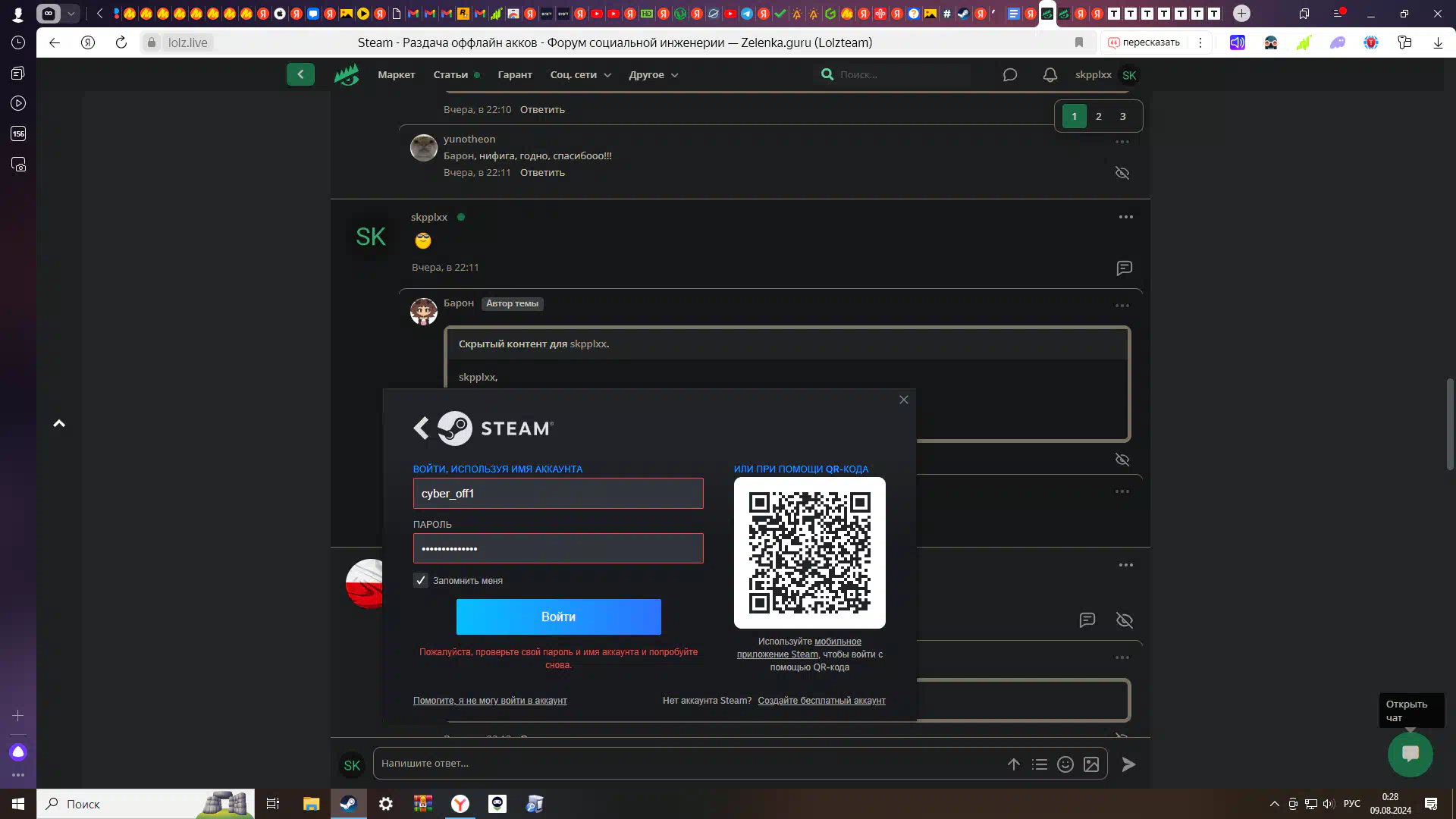
Task: Open browser downloads icon
Action: click(x=1438, y=42)
